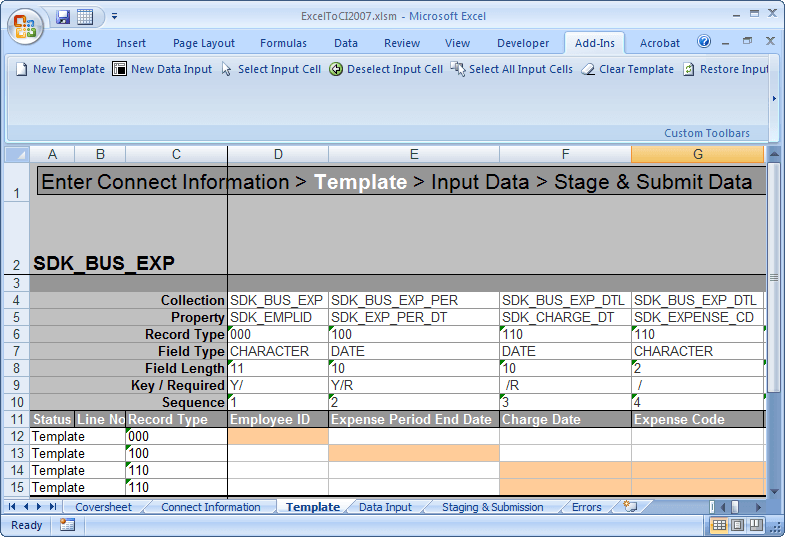The width and height of the screenshot is (785, 537).
Task: Click the grid table icon in quick access toolbar
Action: (x=85, y=17)
